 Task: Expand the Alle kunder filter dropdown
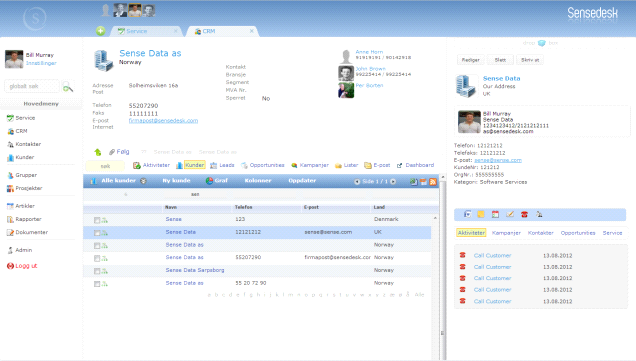click(143, 181)
